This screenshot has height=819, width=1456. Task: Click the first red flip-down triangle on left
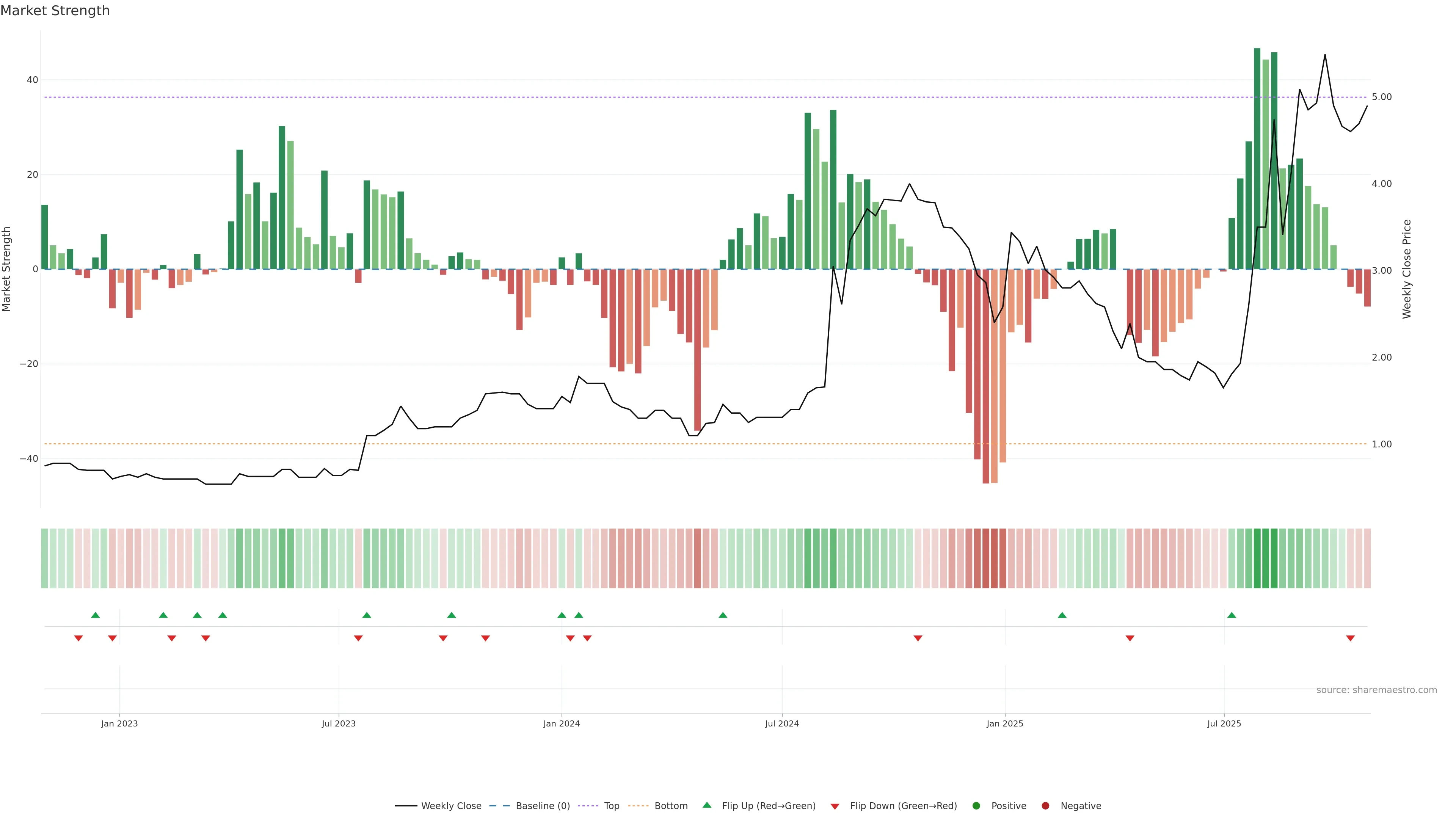(x=78, y=638)
